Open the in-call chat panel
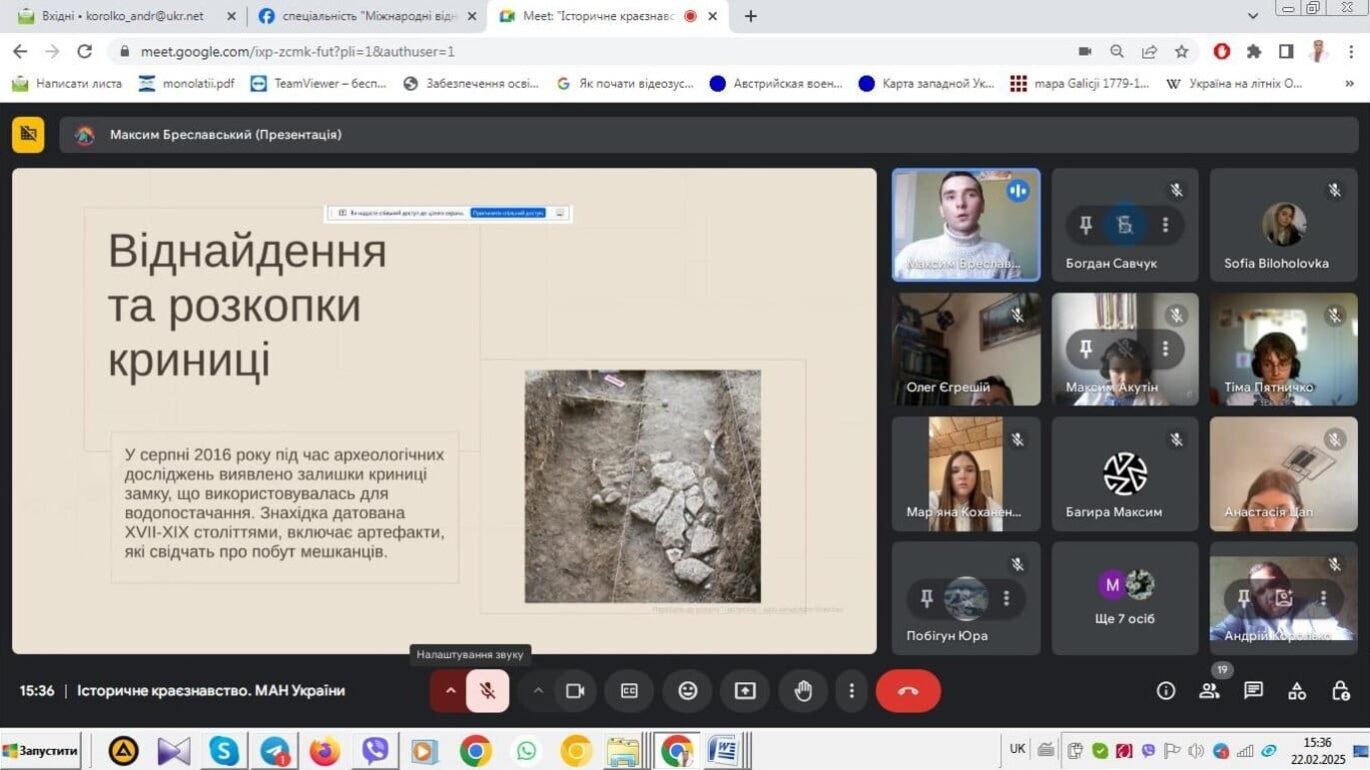 (x=1253, y=691)
